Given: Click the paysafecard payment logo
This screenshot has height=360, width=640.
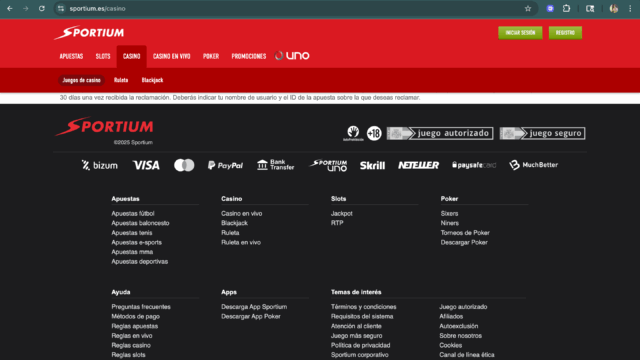Looking at the screenshot, I should 474,165.
